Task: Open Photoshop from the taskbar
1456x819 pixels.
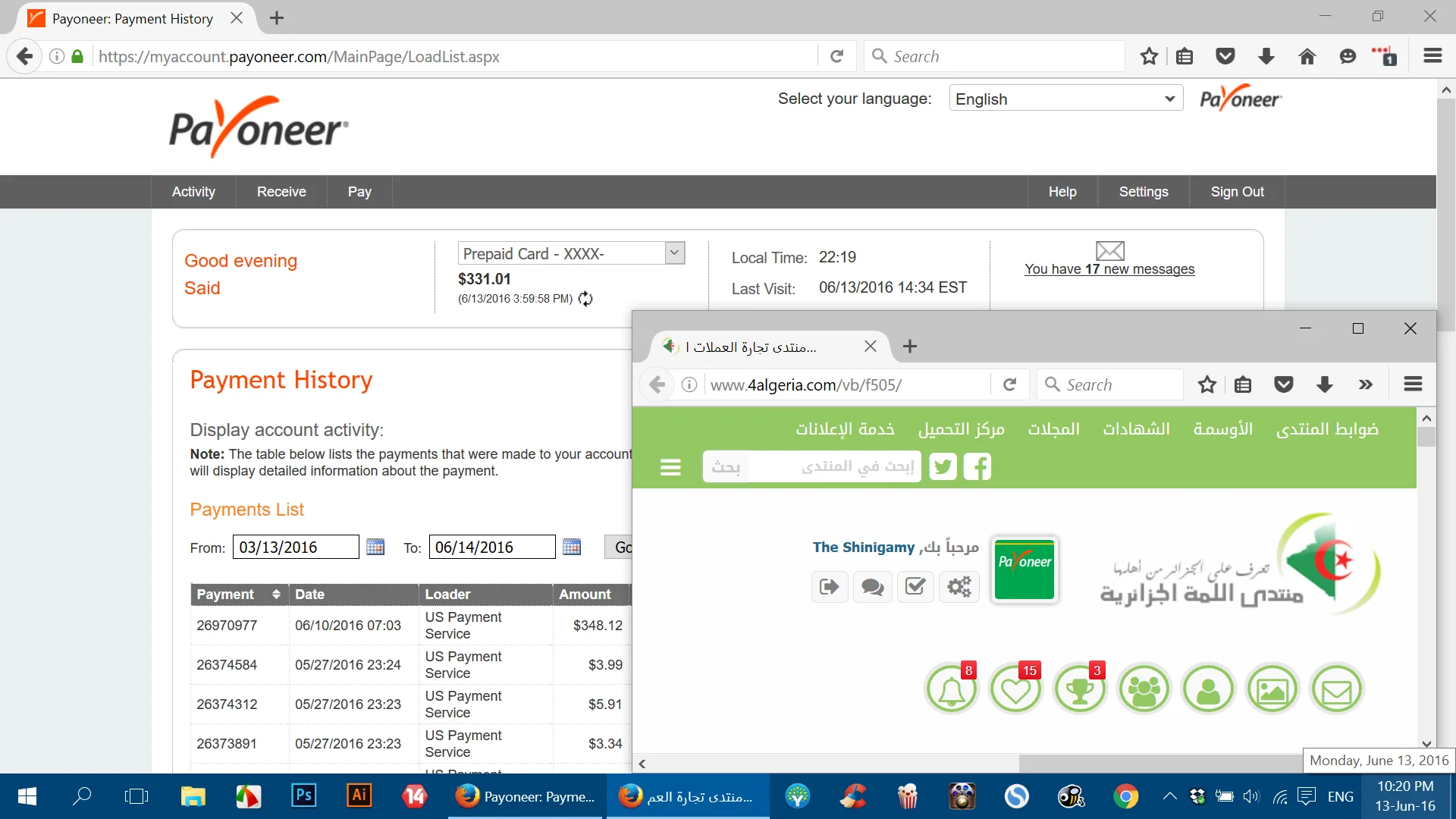Action: click(x=303, y=795)
